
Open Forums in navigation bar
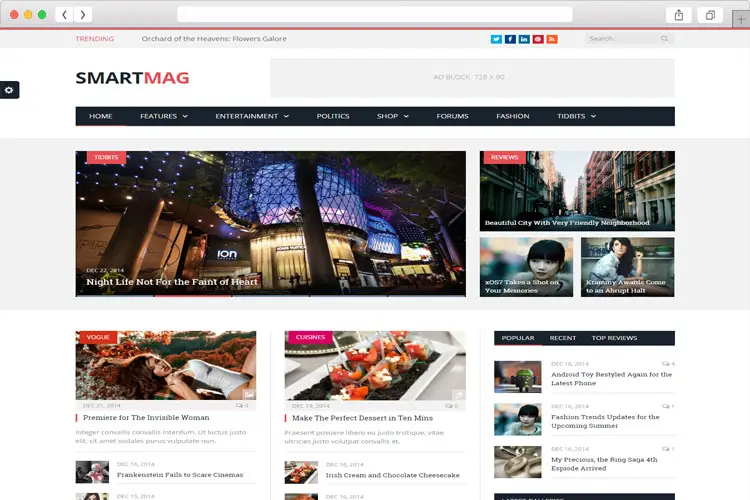click(452, 116)
